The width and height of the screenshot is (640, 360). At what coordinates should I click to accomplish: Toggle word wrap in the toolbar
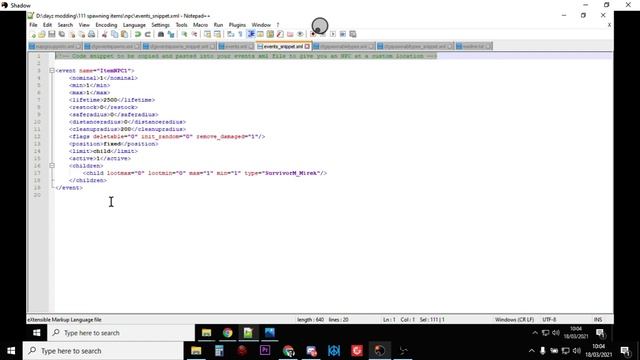coord(231,34)
